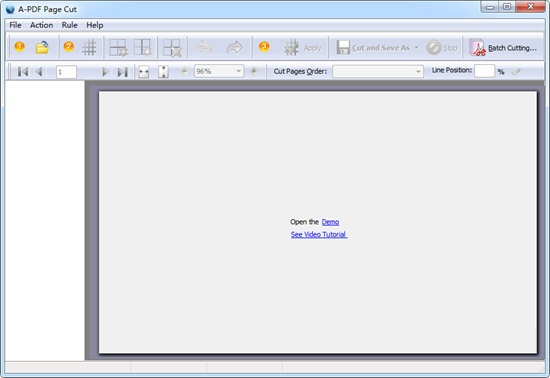Follow the See Video Tutorial link
550x378 pixels.
click(x=319, y=235)
